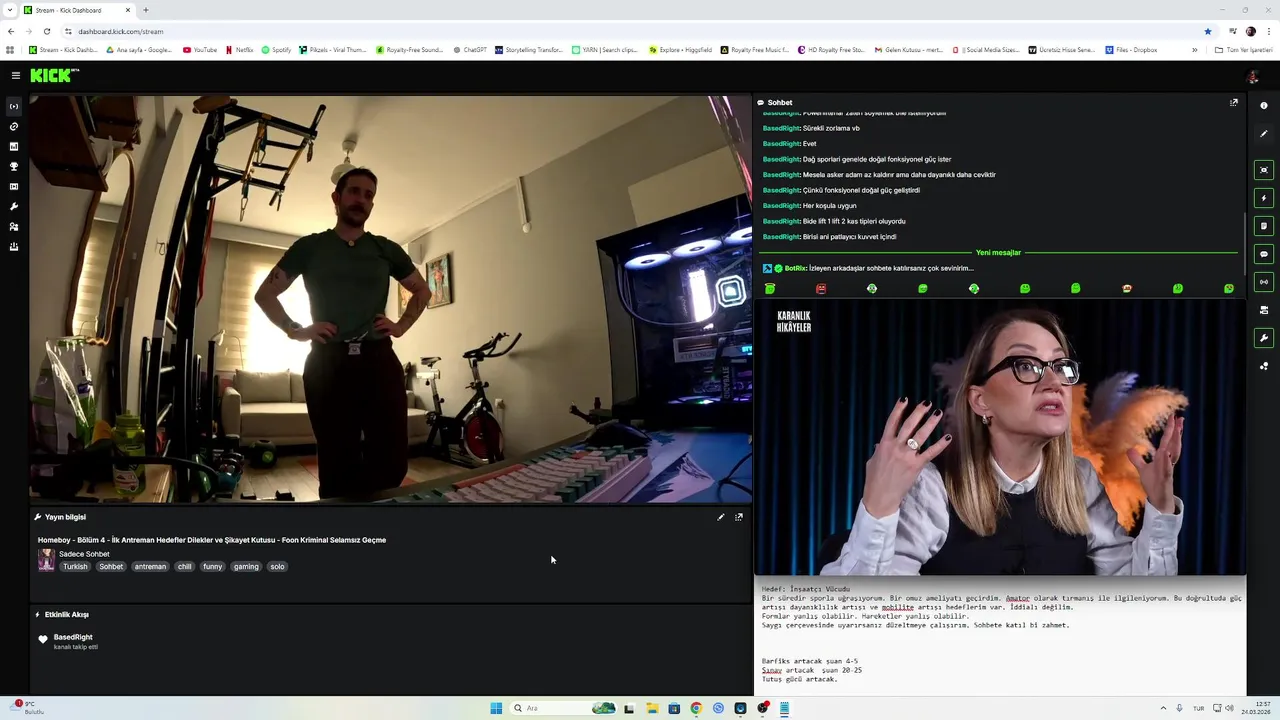Open the Spotify bookmark
Viewport: 1280px width, 720px height.
(x=276, y=50)
